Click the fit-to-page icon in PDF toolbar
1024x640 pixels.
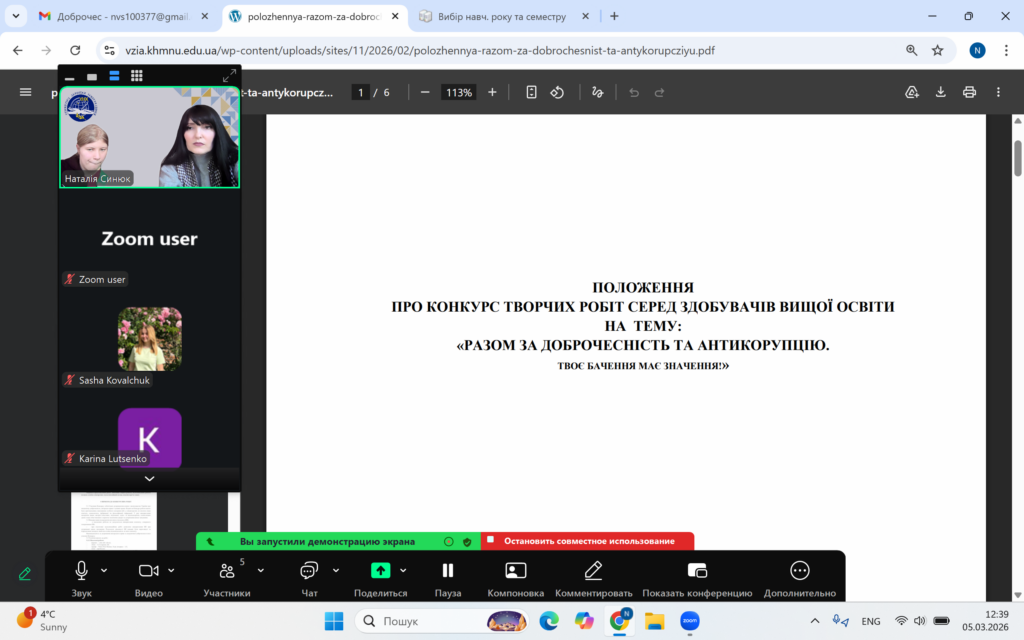coord(531,92)
